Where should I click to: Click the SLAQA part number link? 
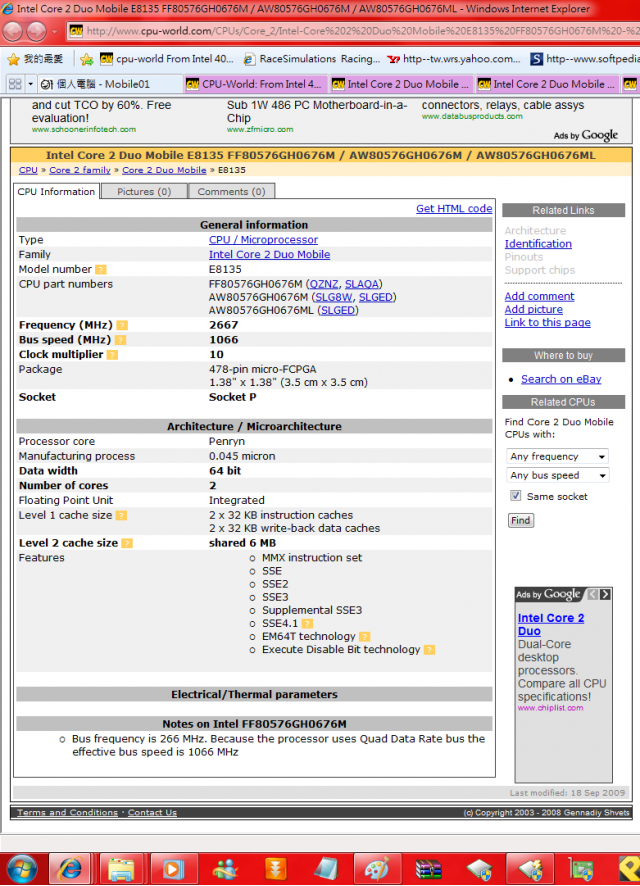[362, 284]
